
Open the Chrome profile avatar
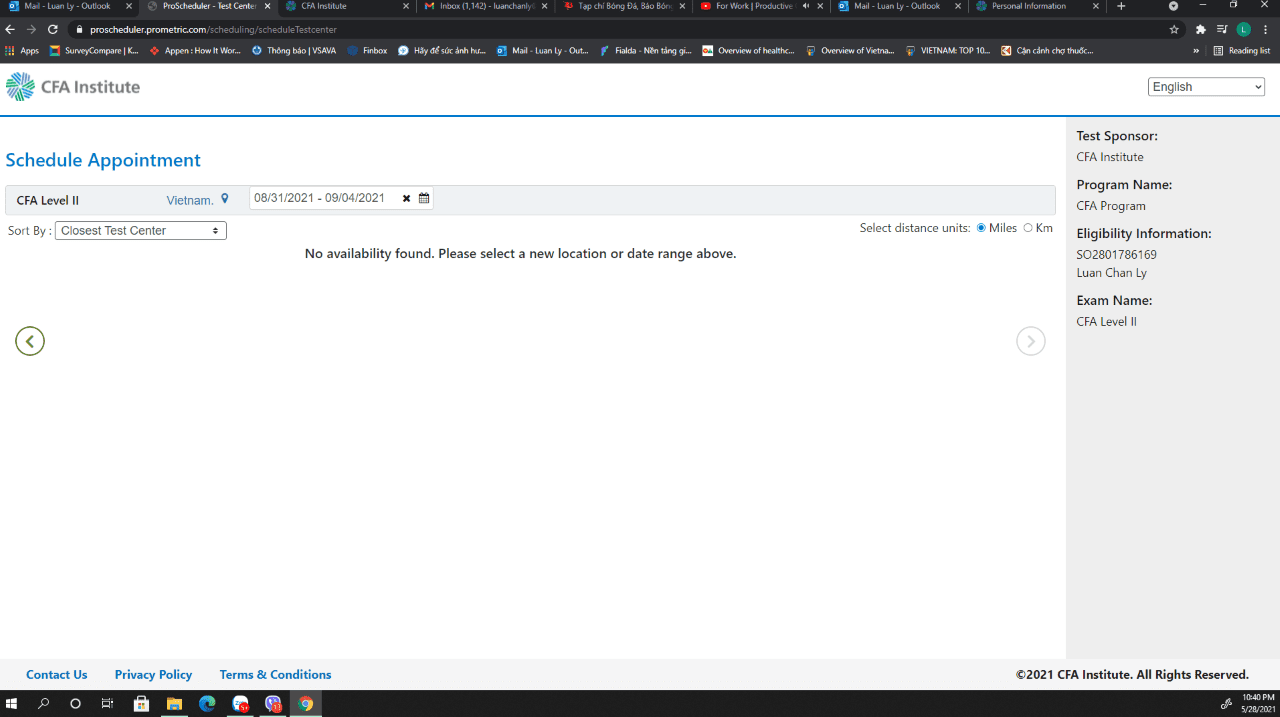(1244, 29)
